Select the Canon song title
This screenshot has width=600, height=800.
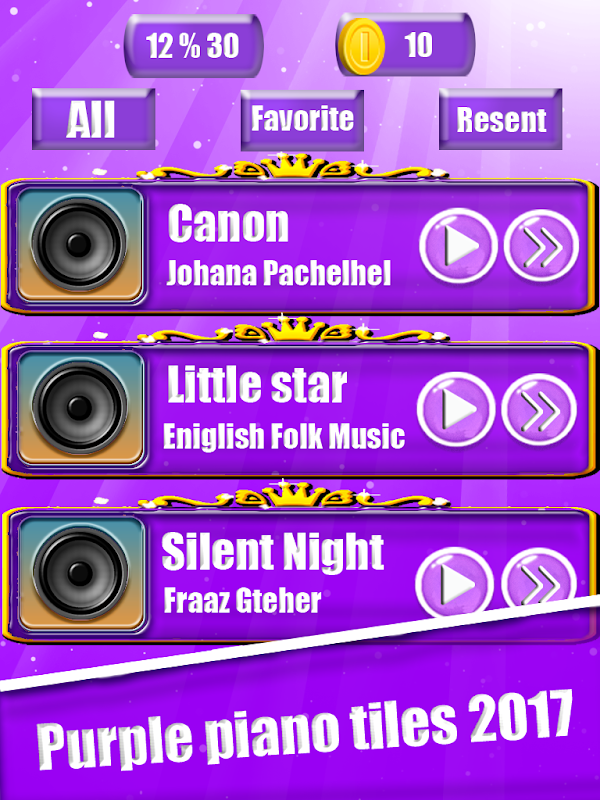click(228, 223)
